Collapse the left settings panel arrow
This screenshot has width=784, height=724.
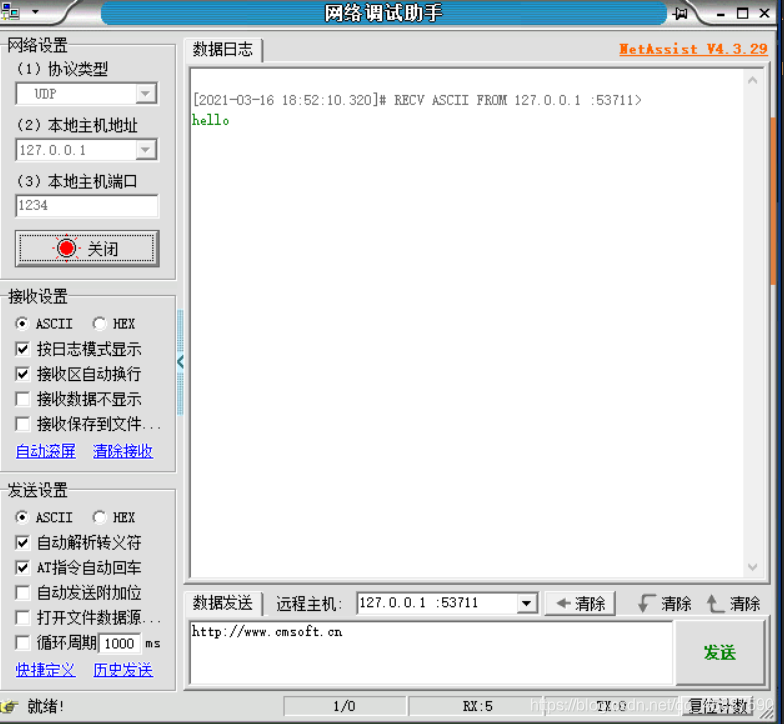pyautogui.click(x=180, y=362)
